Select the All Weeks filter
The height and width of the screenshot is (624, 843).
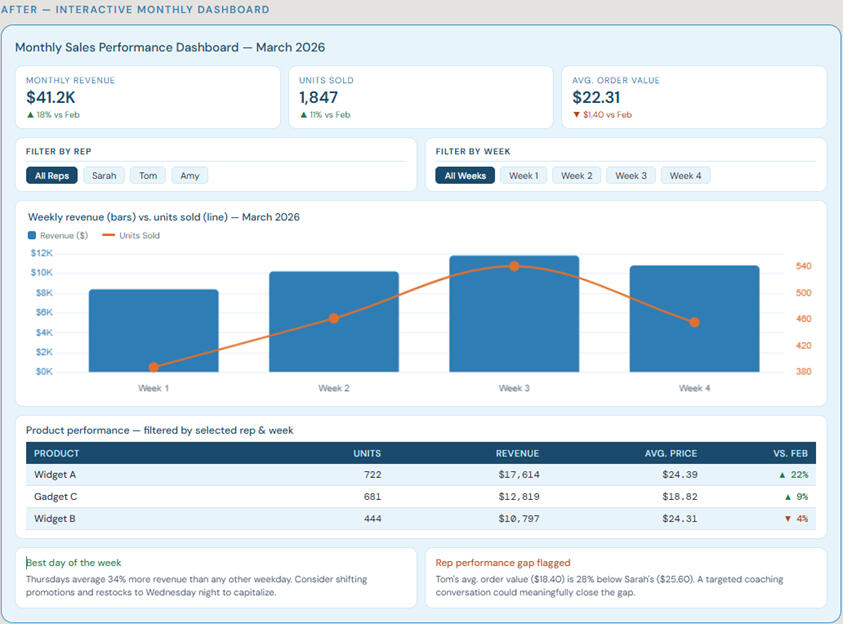[x=465, y=176]
